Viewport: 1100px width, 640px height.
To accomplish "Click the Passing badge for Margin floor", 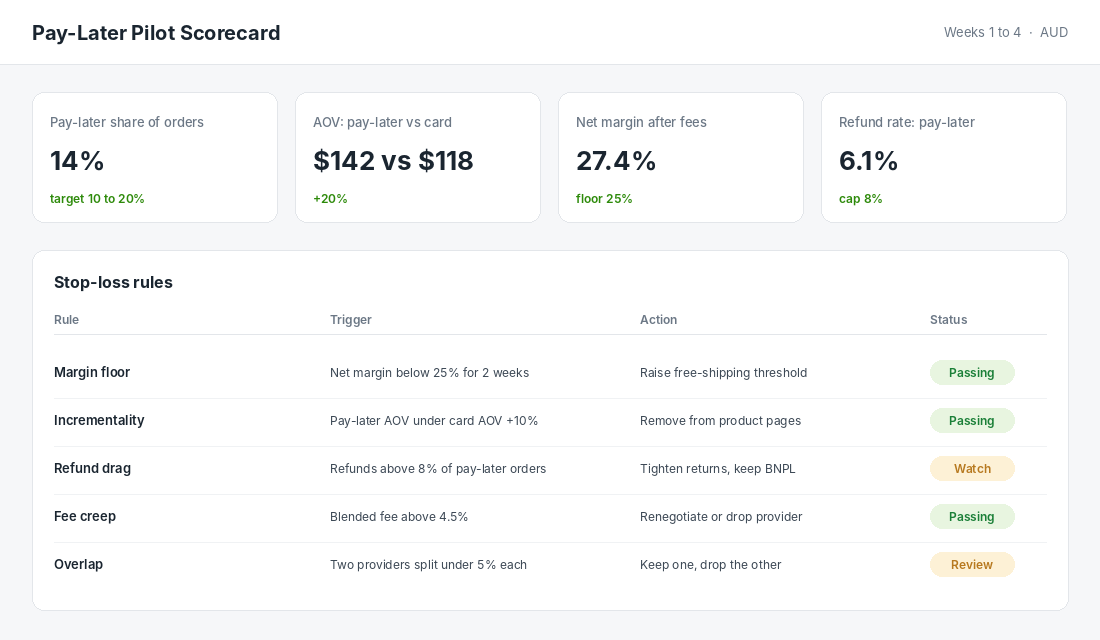I will tap(972, 373).
